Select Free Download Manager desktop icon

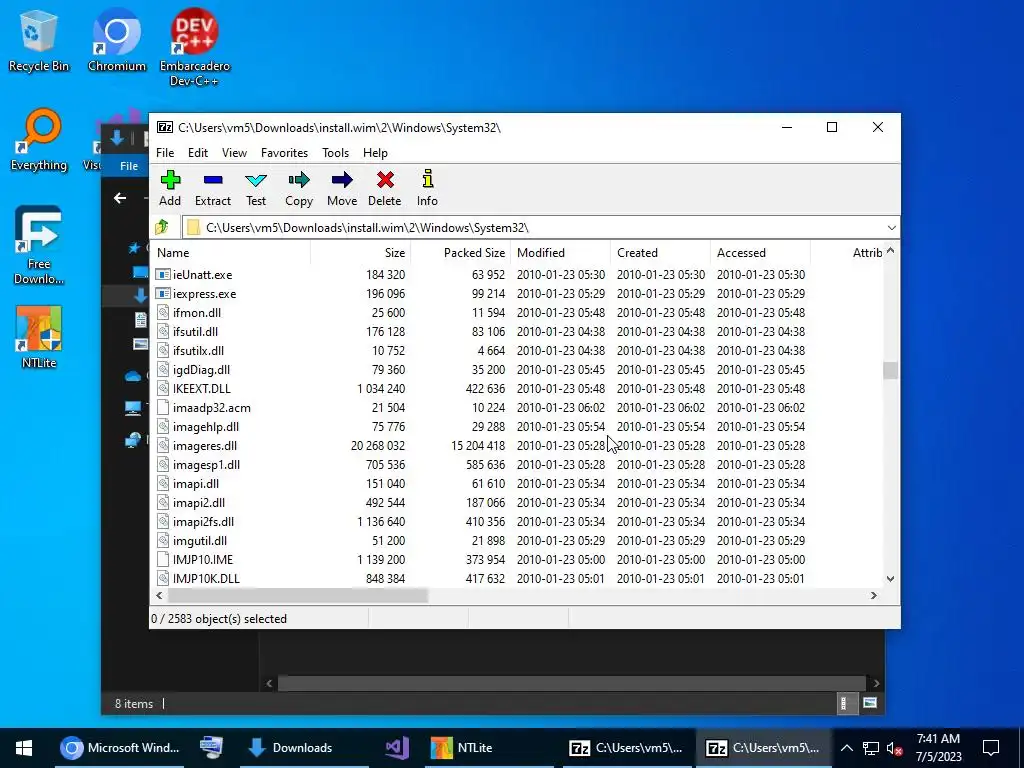(39, 246)
